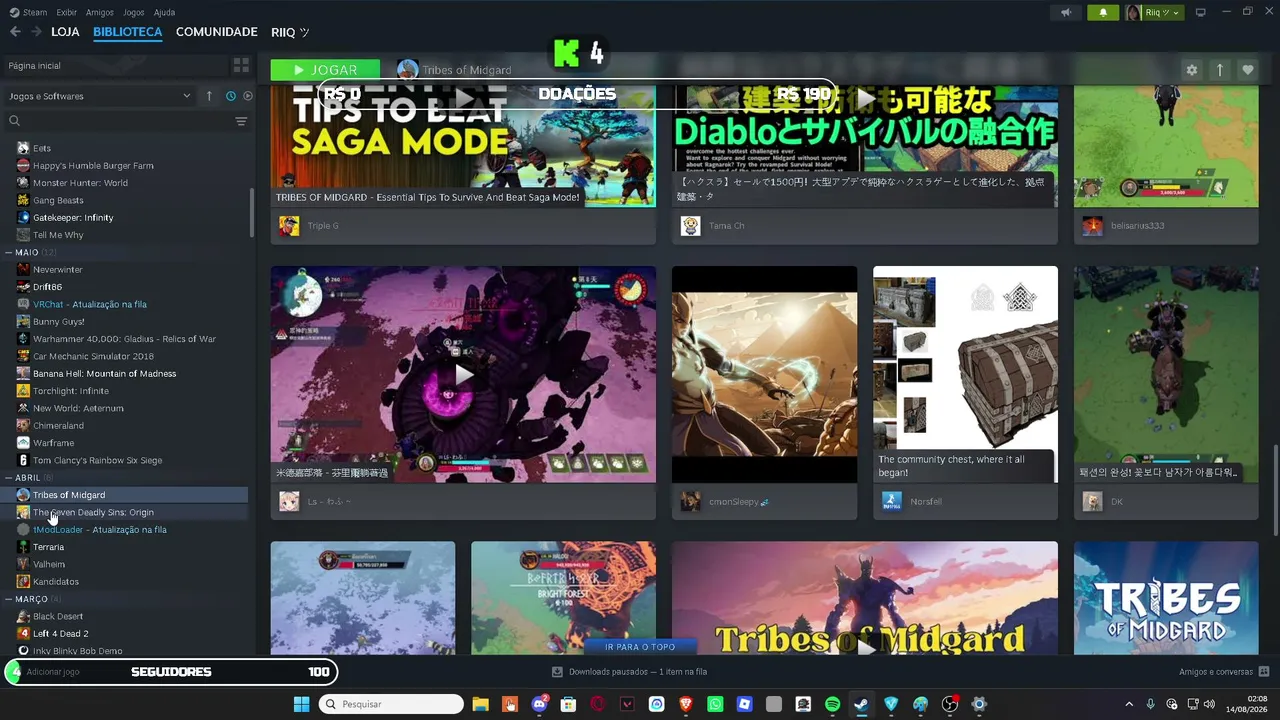
Task: Click IR PARA O TOPO button
Action: click(640, 647)
